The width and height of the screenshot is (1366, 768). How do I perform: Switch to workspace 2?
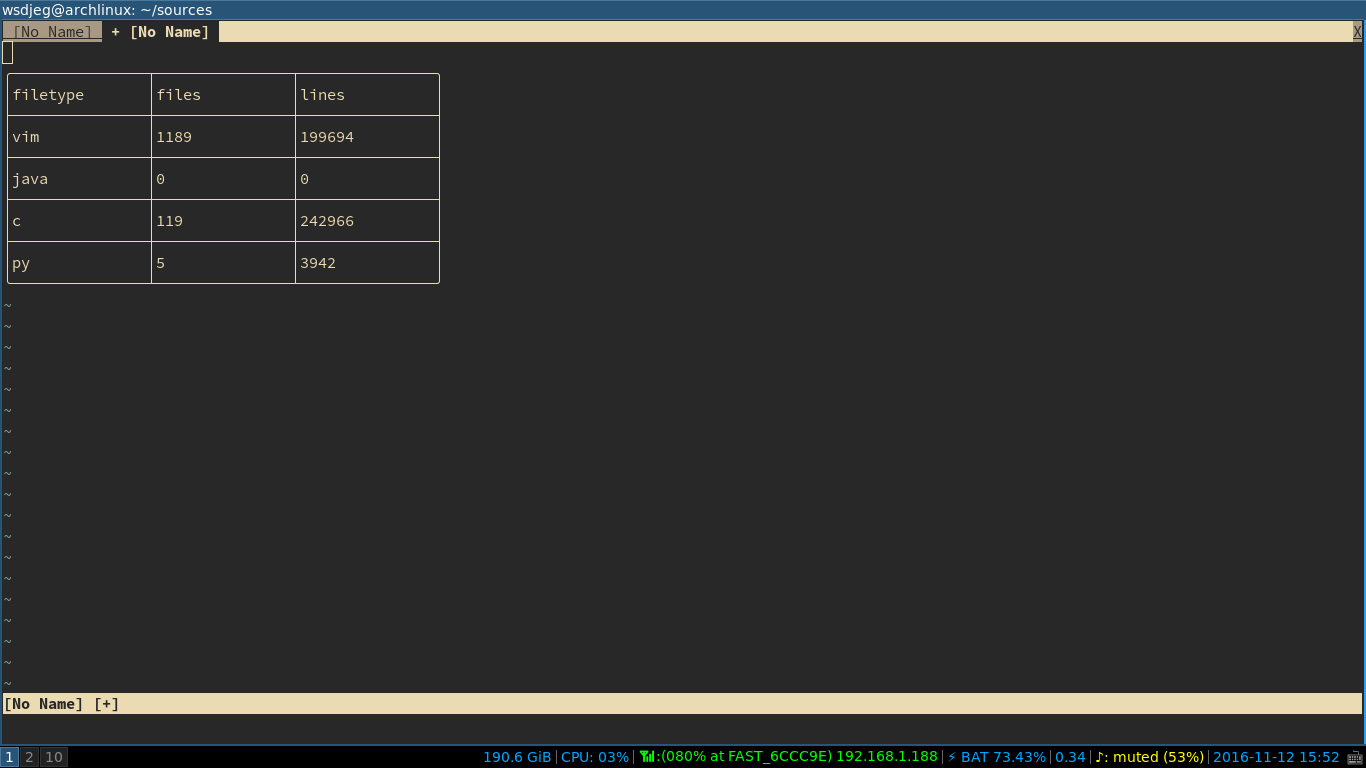(29, 756)
